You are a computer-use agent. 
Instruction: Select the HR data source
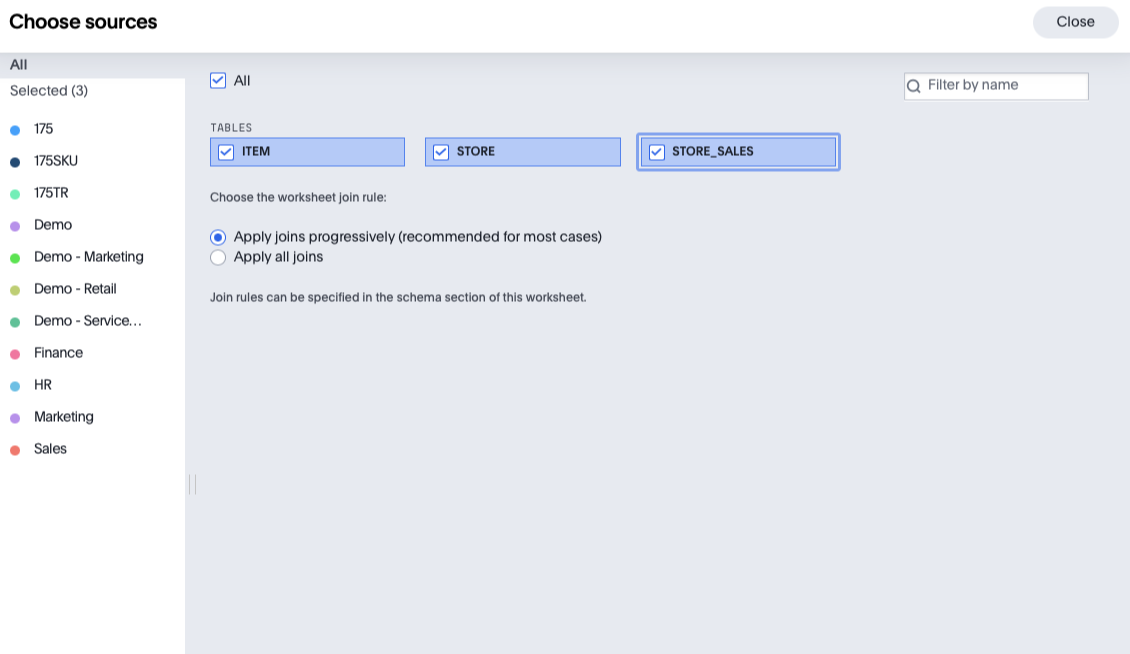[x=43, y=385]
